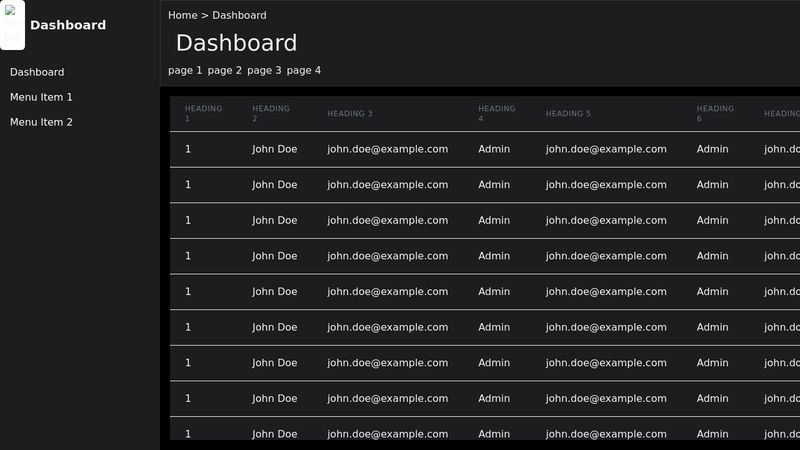This screenshot has width=800, height=450.
Task: Click John Doe in the first table row
Action: click(x=274, y=149)
